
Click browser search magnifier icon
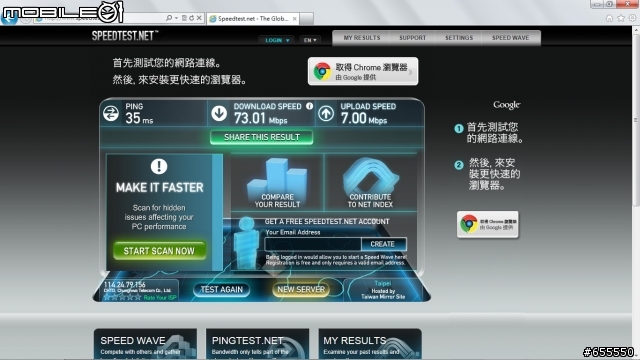169,18
